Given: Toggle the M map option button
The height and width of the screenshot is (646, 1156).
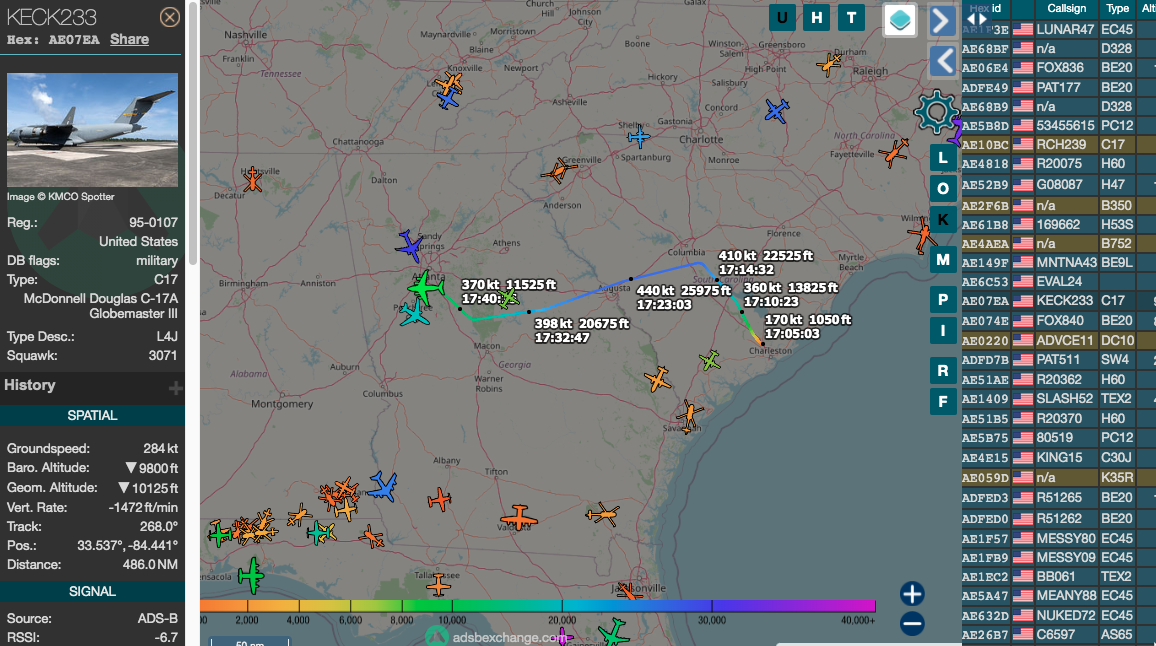Looking at the screenshot, I should [x=943, y=260].
